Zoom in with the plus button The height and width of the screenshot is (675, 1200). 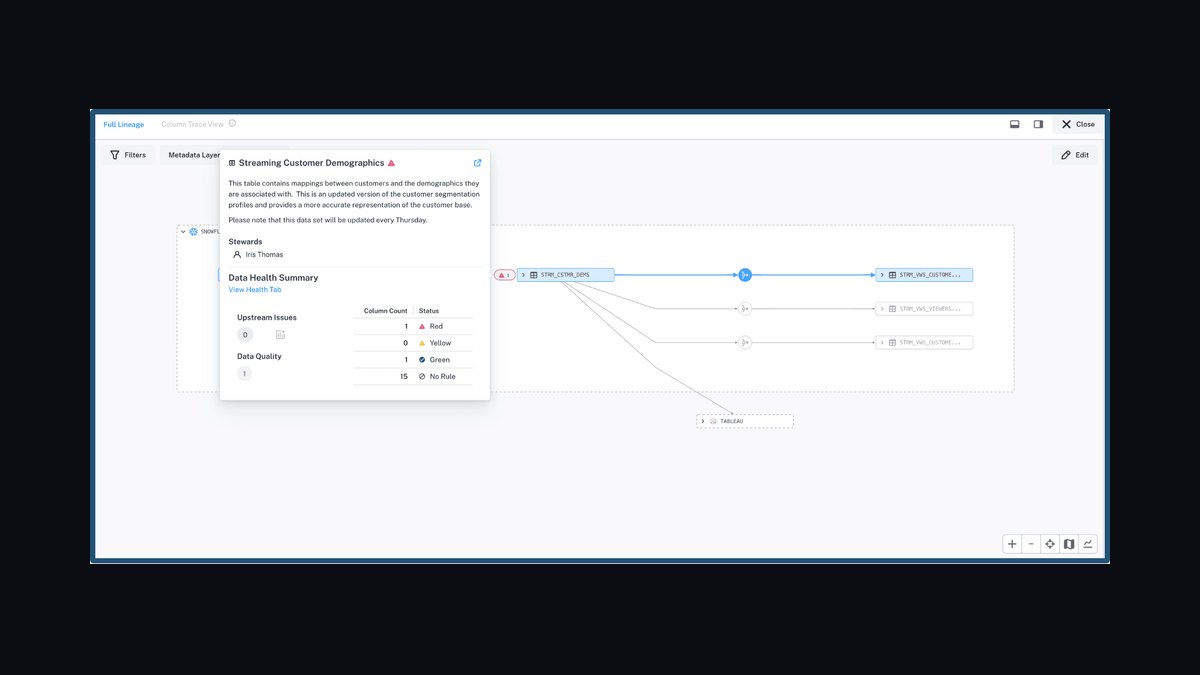point(1012,544)
